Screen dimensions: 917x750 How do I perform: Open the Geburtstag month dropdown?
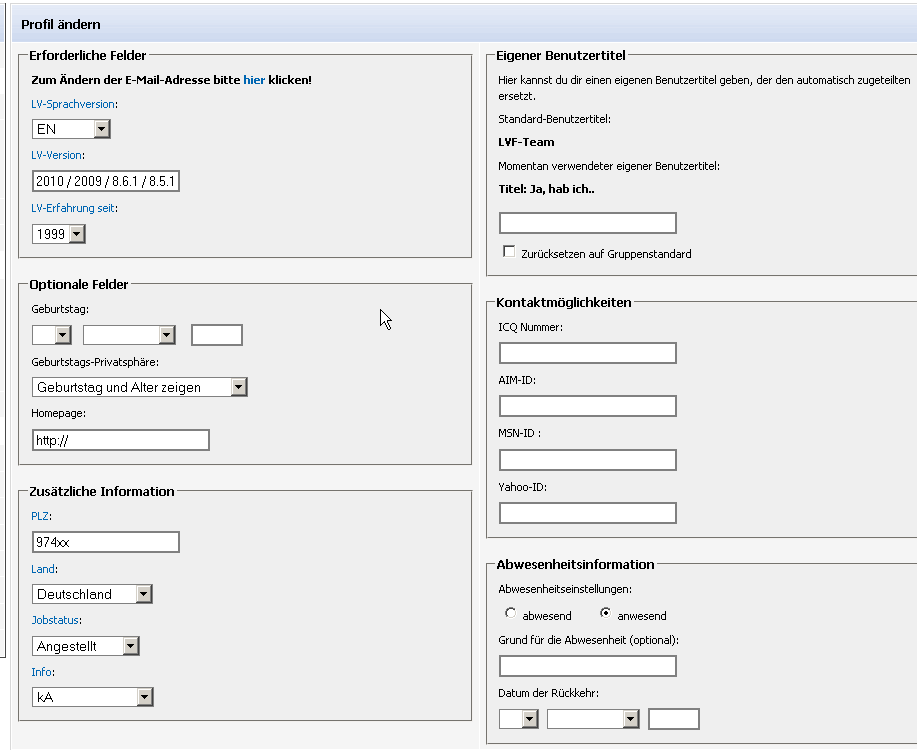tap(129, 335)
